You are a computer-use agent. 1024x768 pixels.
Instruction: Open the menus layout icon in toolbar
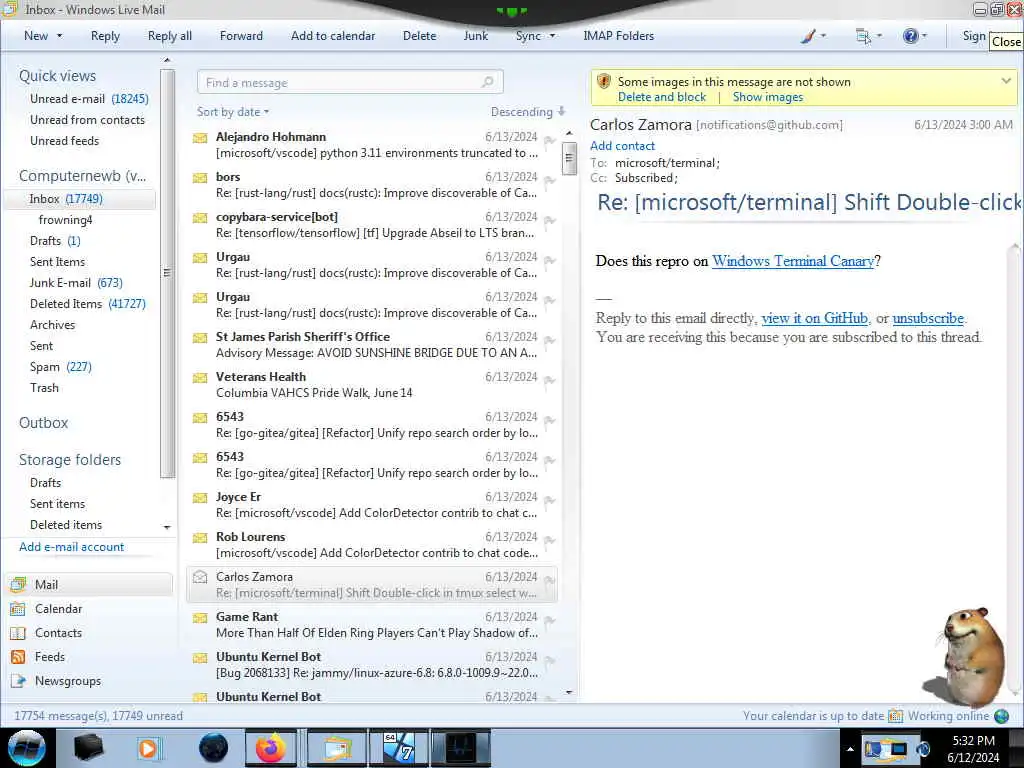pos(863,36)
